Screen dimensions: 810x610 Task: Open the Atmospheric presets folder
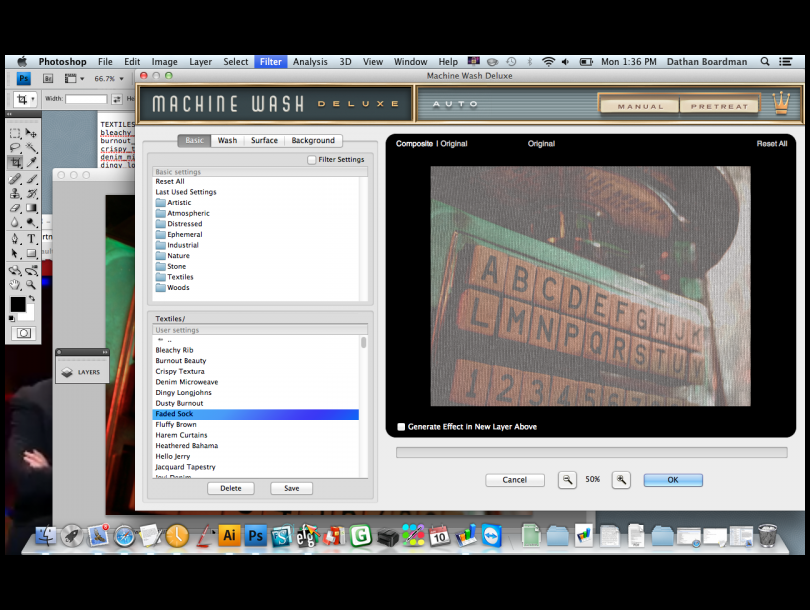pyautogui.click(x=188, y=213)
